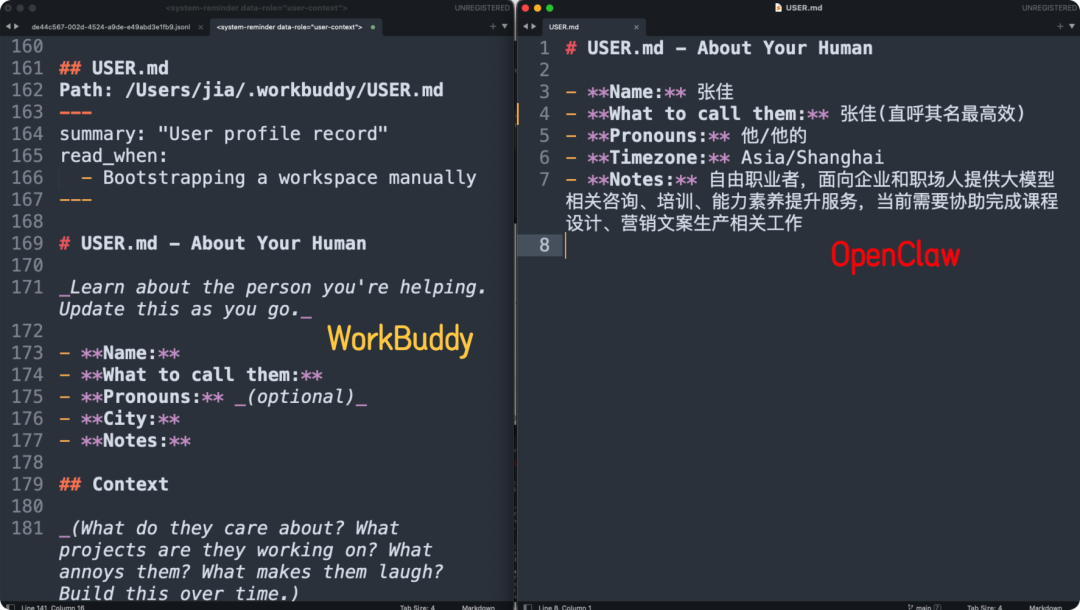Screen dimensions: 1080x610
Task: Add new tab in left window
Action: [492, 26]
